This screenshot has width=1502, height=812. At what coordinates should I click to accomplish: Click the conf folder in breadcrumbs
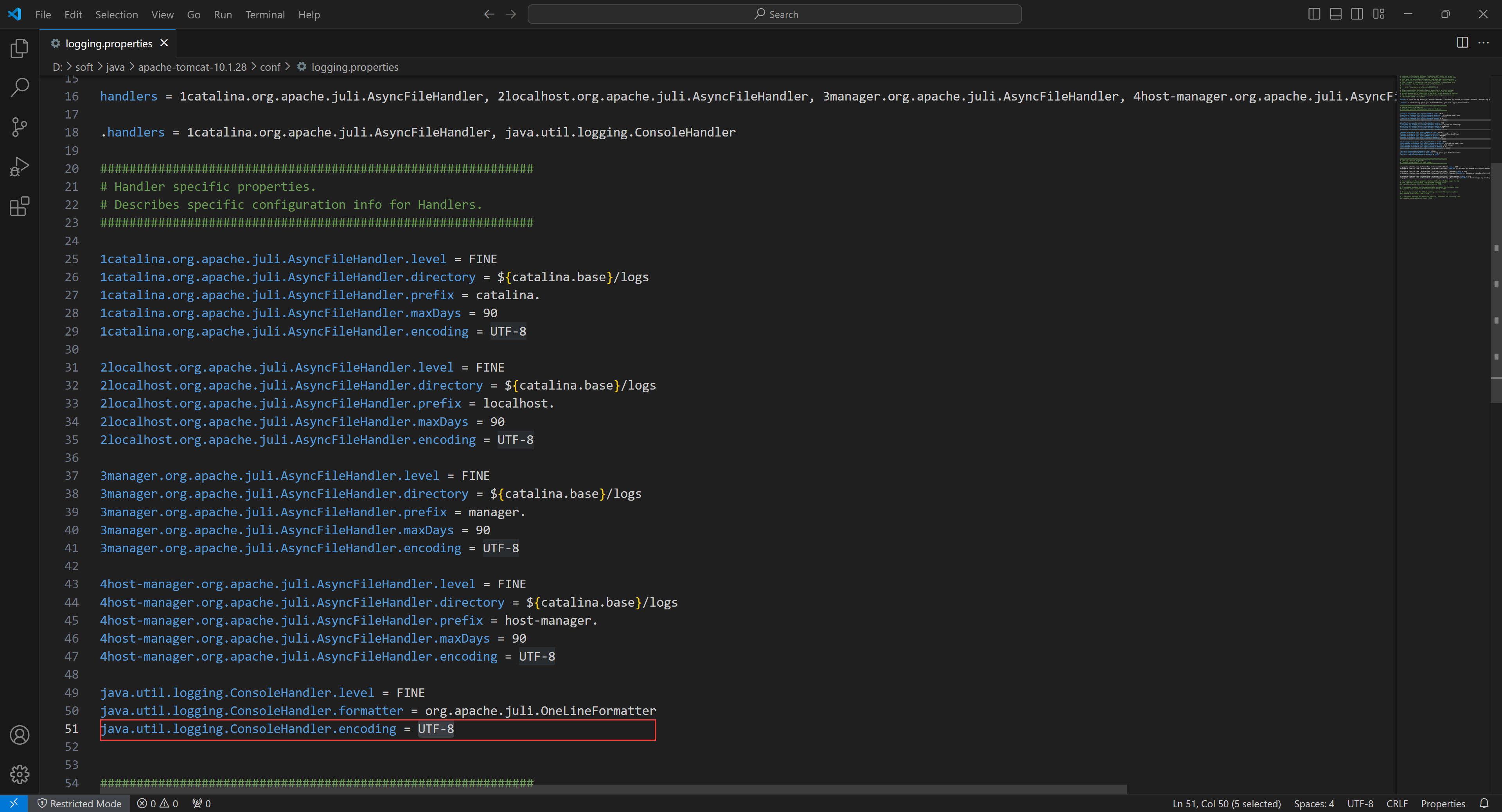(x=270, y=67)
